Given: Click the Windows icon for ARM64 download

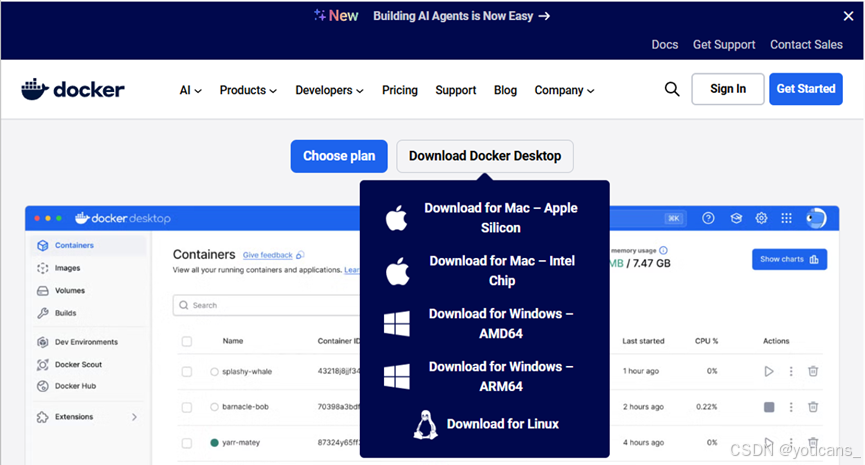Looking at the screenshot, I should pos(397,376).
